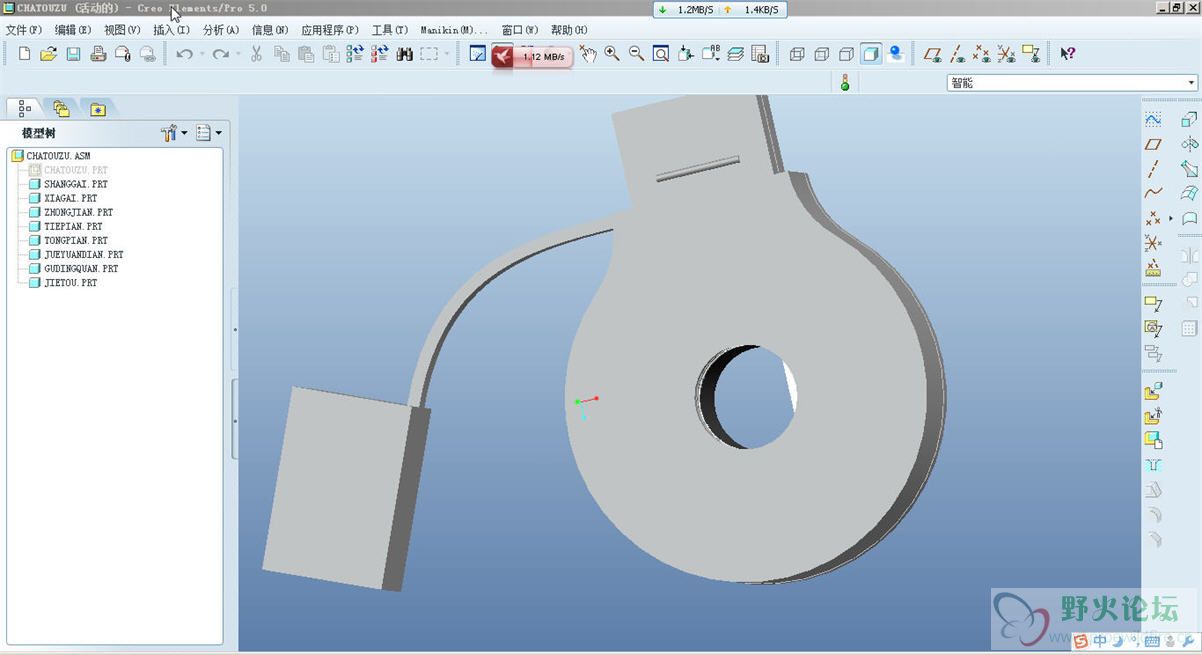Open the 分析(A) menu
The image size is (1202, 655).
point(221,30)
